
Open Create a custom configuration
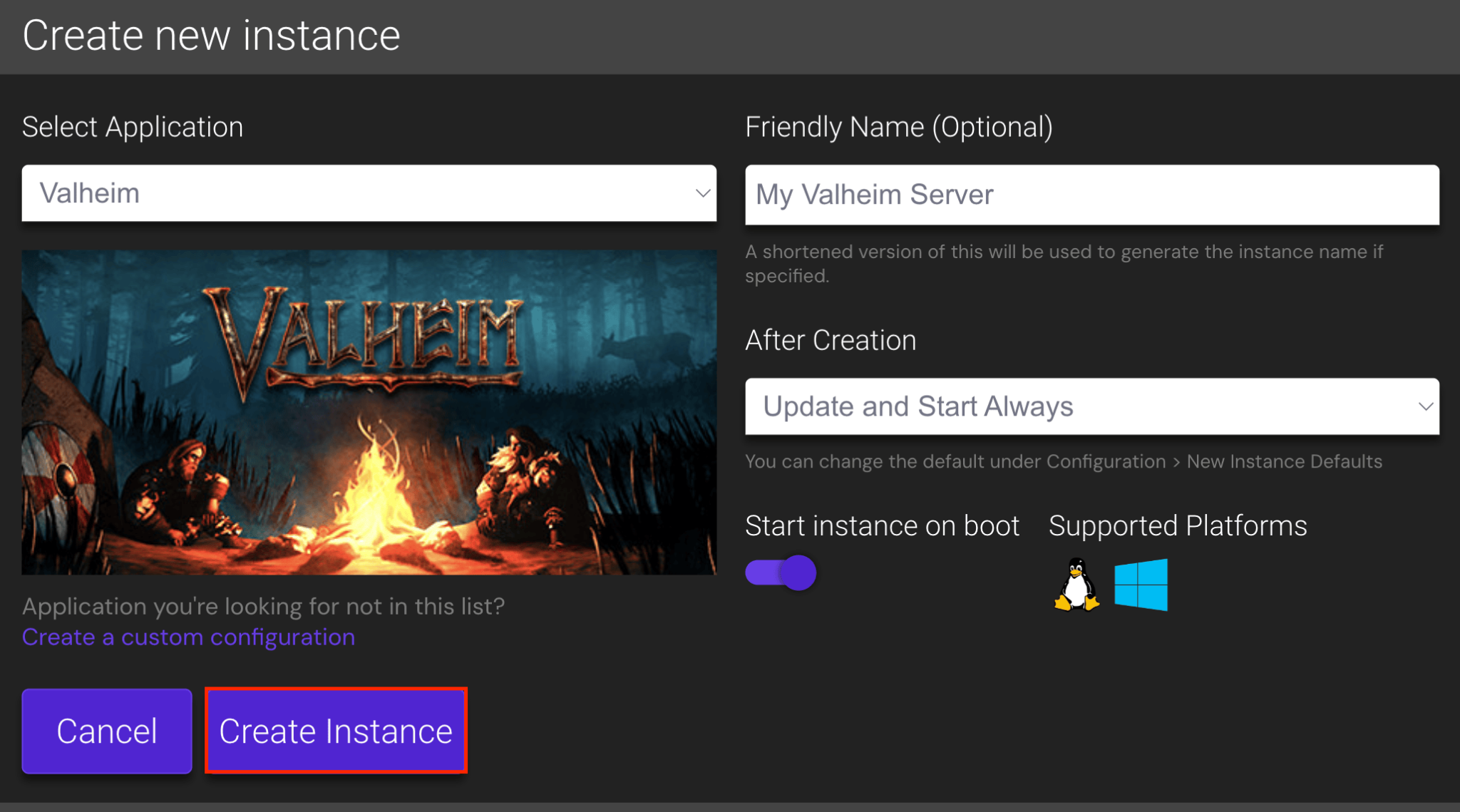[x=187, y=637]
